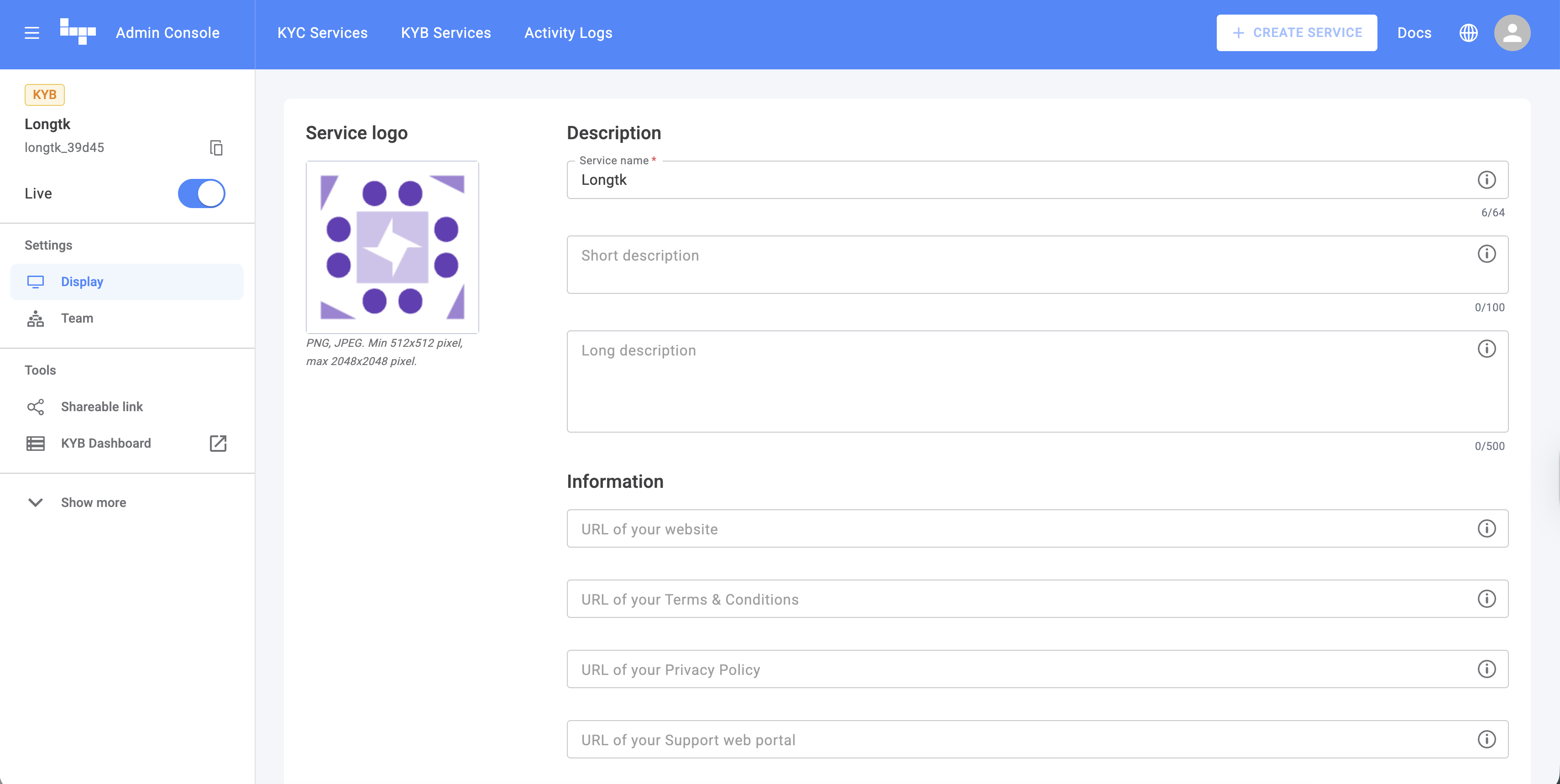Open the KYB Services tab

[446, 33]
